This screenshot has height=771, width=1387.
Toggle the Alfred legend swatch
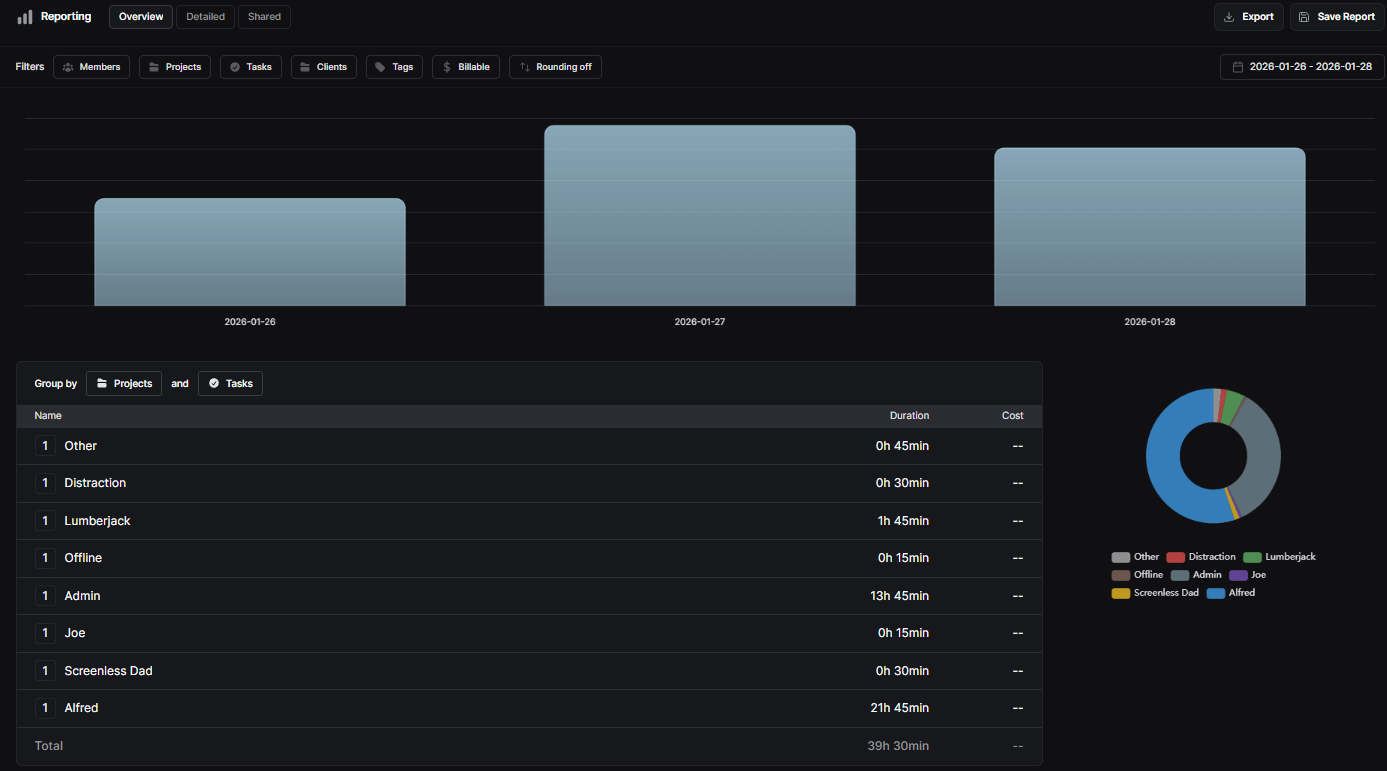[x=1216, y=593]
